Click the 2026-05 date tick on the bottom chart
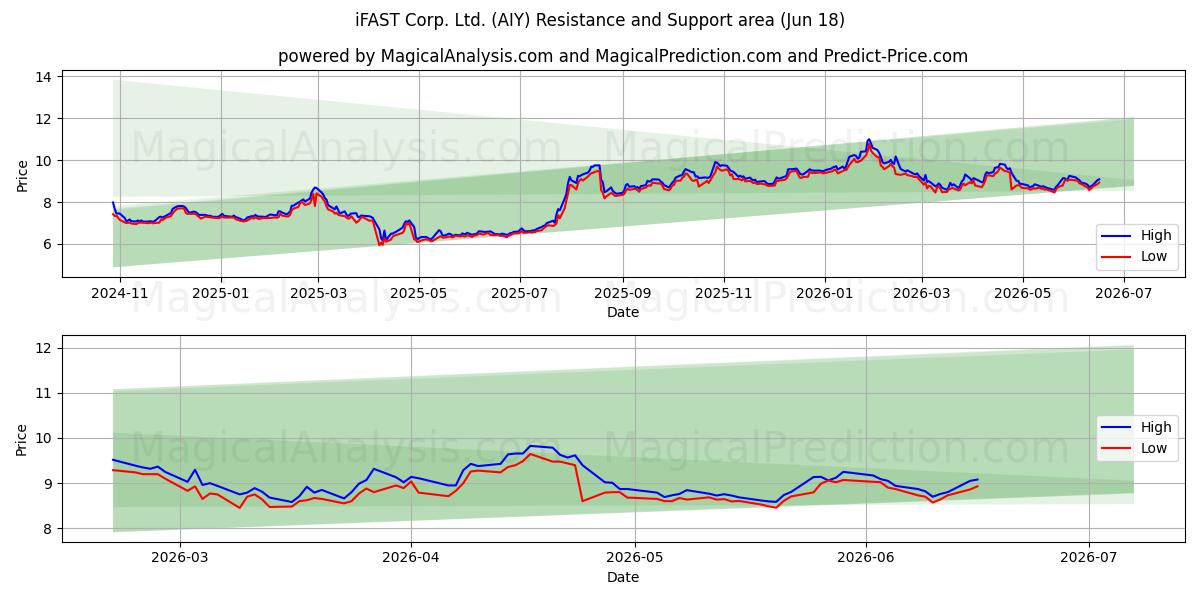 pyautogui.click(x=635, y=558)
